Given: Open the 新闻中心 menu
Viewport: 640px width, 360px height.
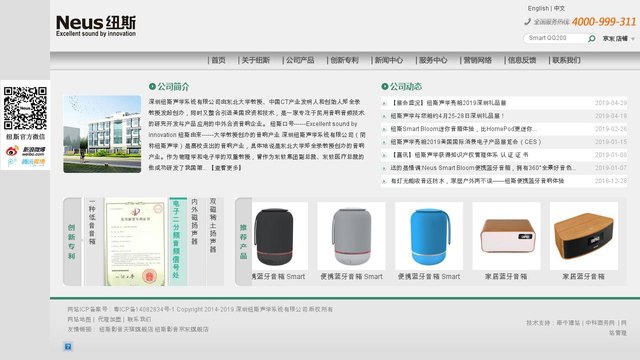Looking at the screenshot, I should [389, 60].
